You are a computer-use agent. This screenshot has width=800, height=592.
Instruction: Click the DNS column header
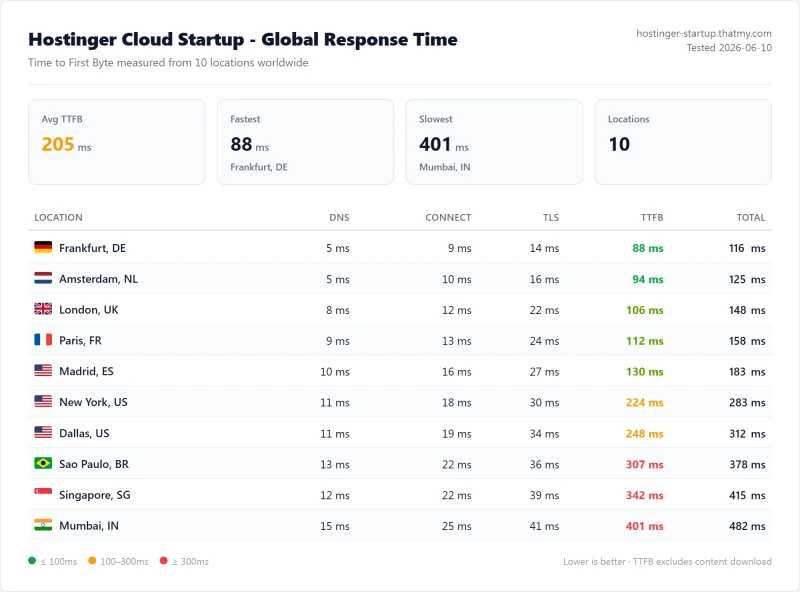[x=339, y=217]
